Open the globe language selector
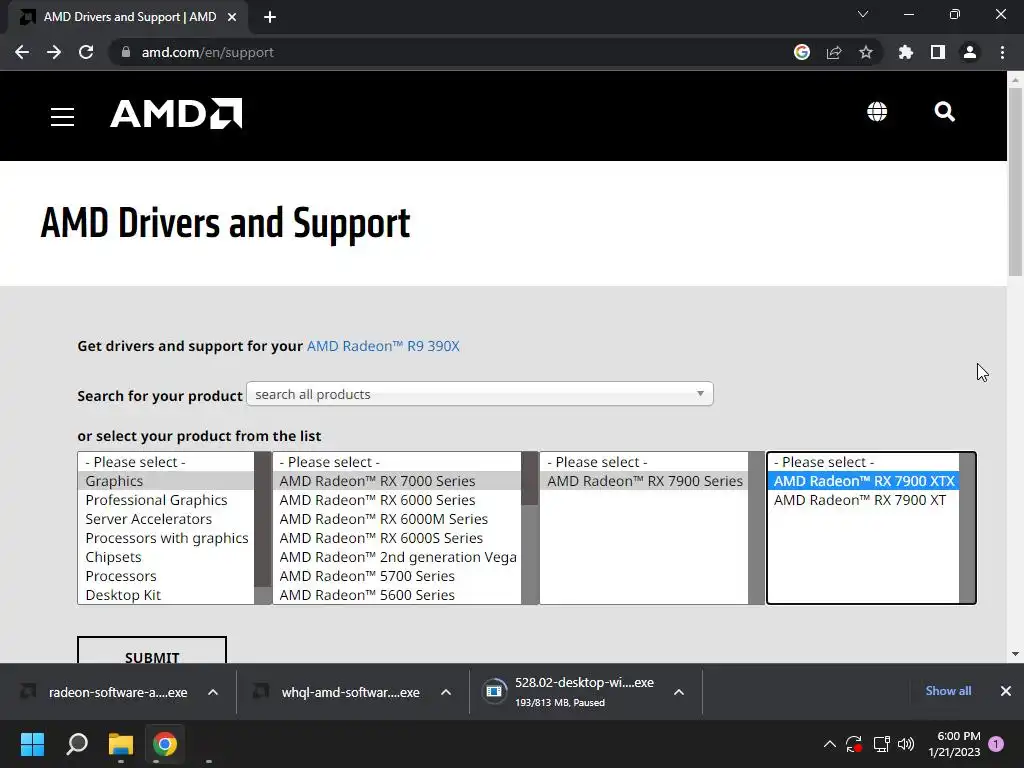1024x768 pixels. pos(876,112)
